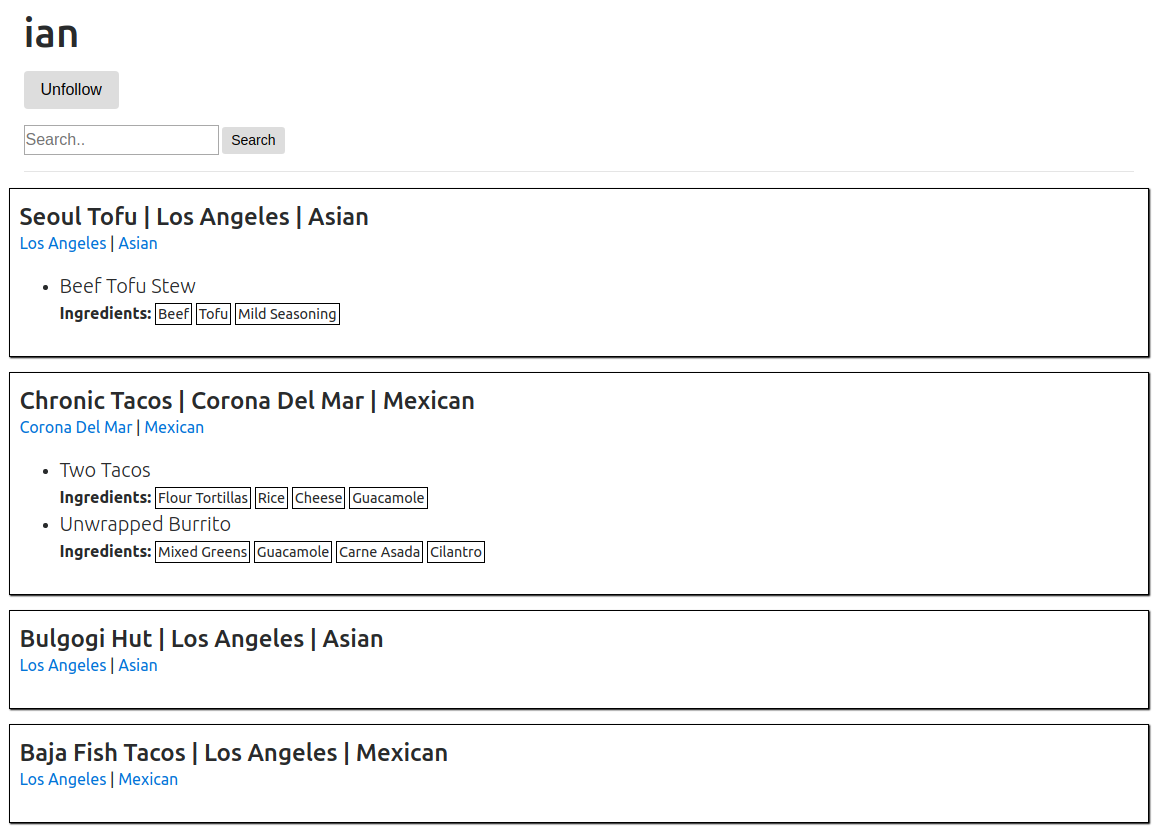Click the Search button
Viewport: 1155px width, 830px height.
pos(253,140)
